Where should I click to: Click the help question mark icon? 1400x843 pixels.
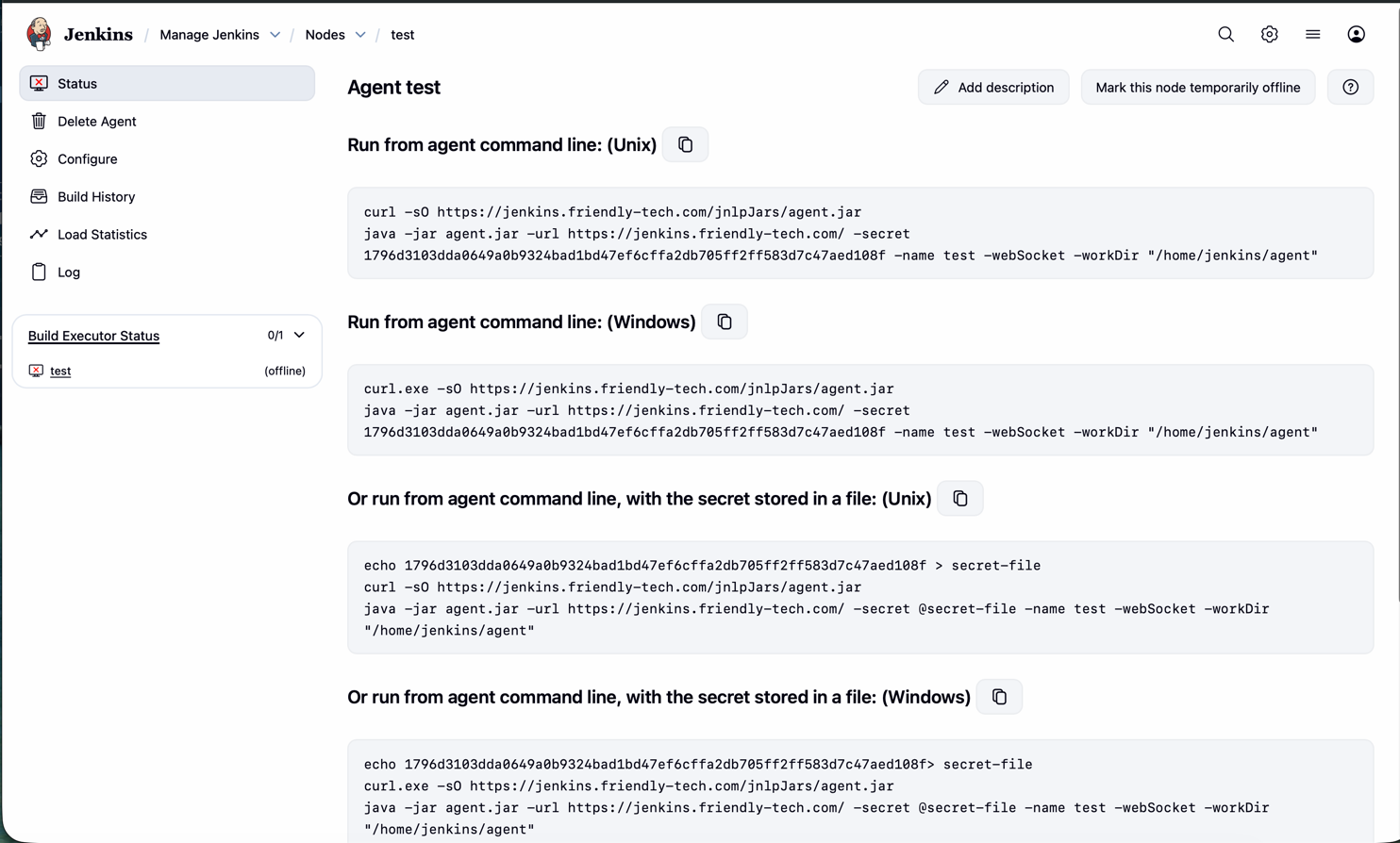coord(1350,87)
